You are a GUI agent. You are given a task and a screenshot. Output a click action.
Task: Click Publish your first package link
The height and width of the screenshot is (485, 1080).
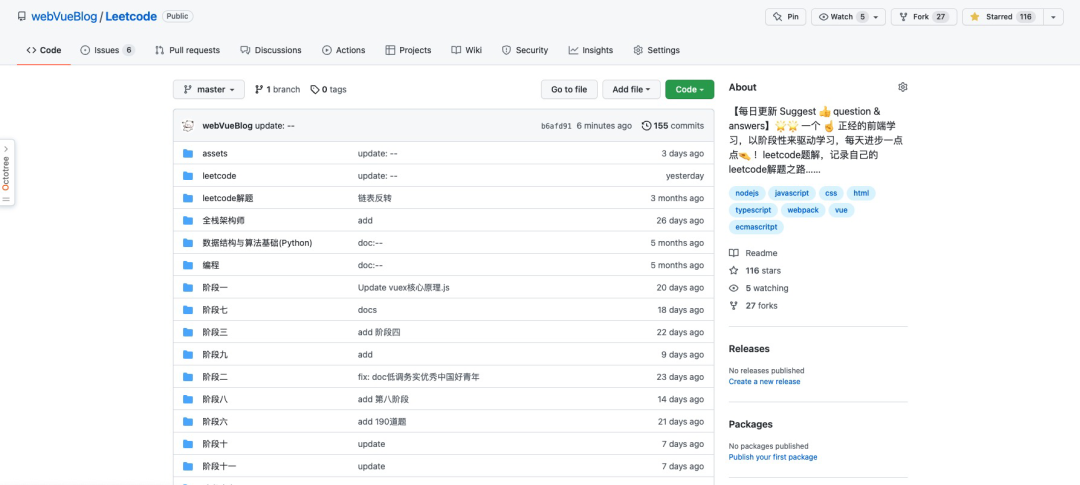click(773, 457)
